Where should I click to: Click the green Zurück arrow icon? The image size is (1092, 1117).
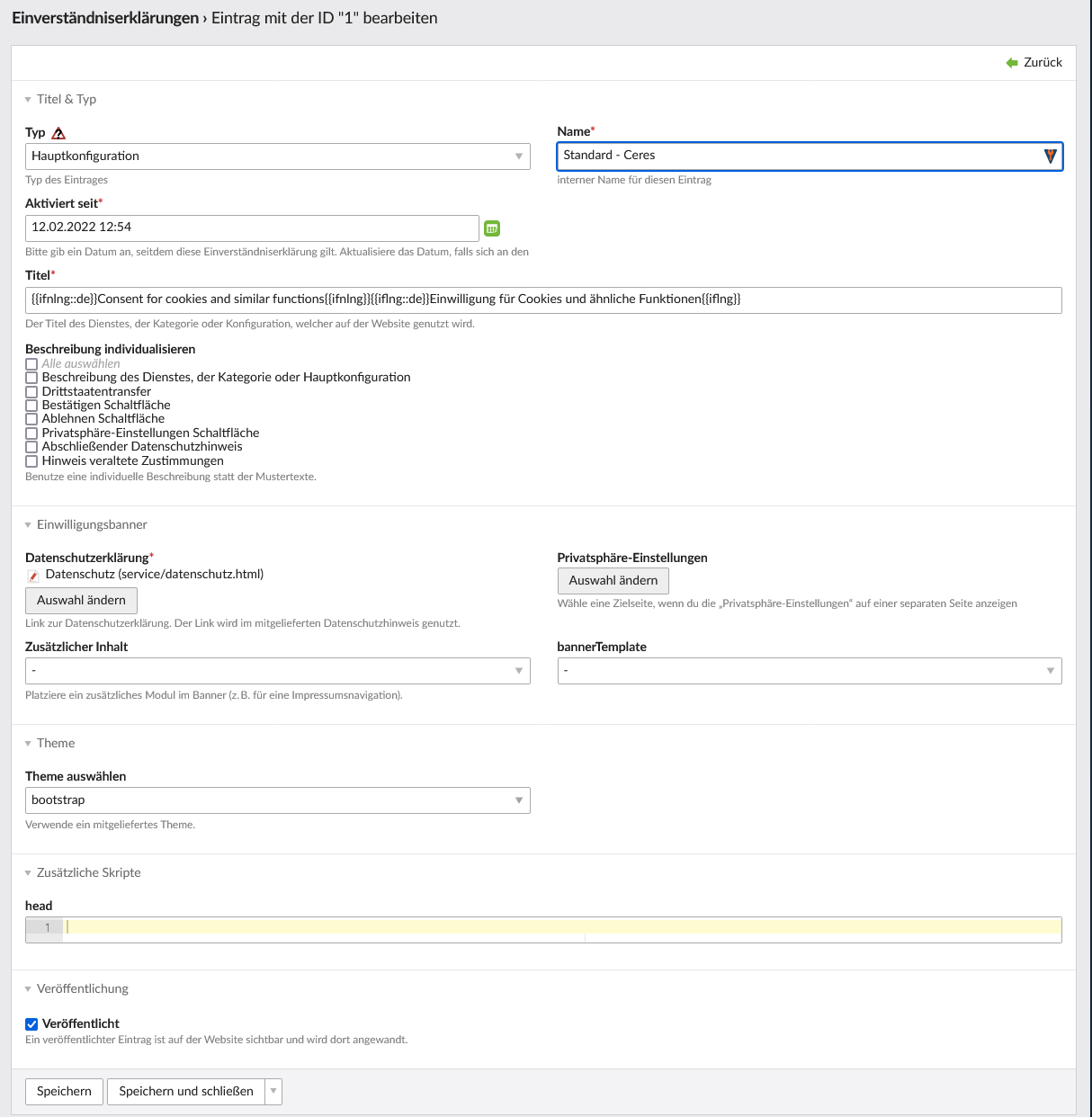(x=1012, y=63)
